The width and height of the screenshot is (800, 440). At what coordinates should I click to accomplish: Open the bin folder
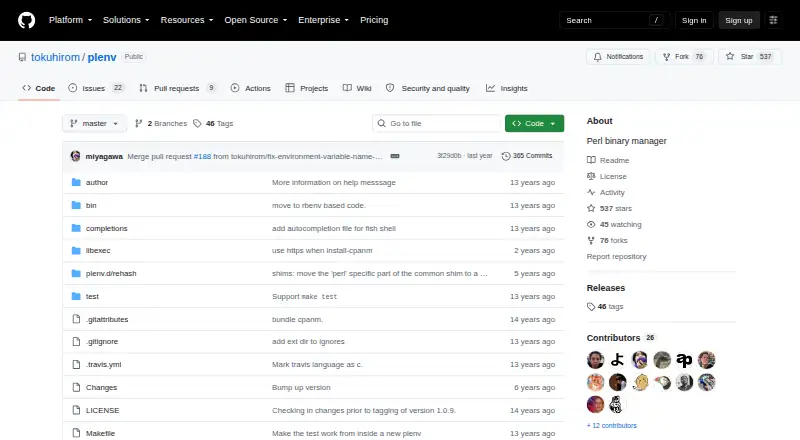pos(91,205)
